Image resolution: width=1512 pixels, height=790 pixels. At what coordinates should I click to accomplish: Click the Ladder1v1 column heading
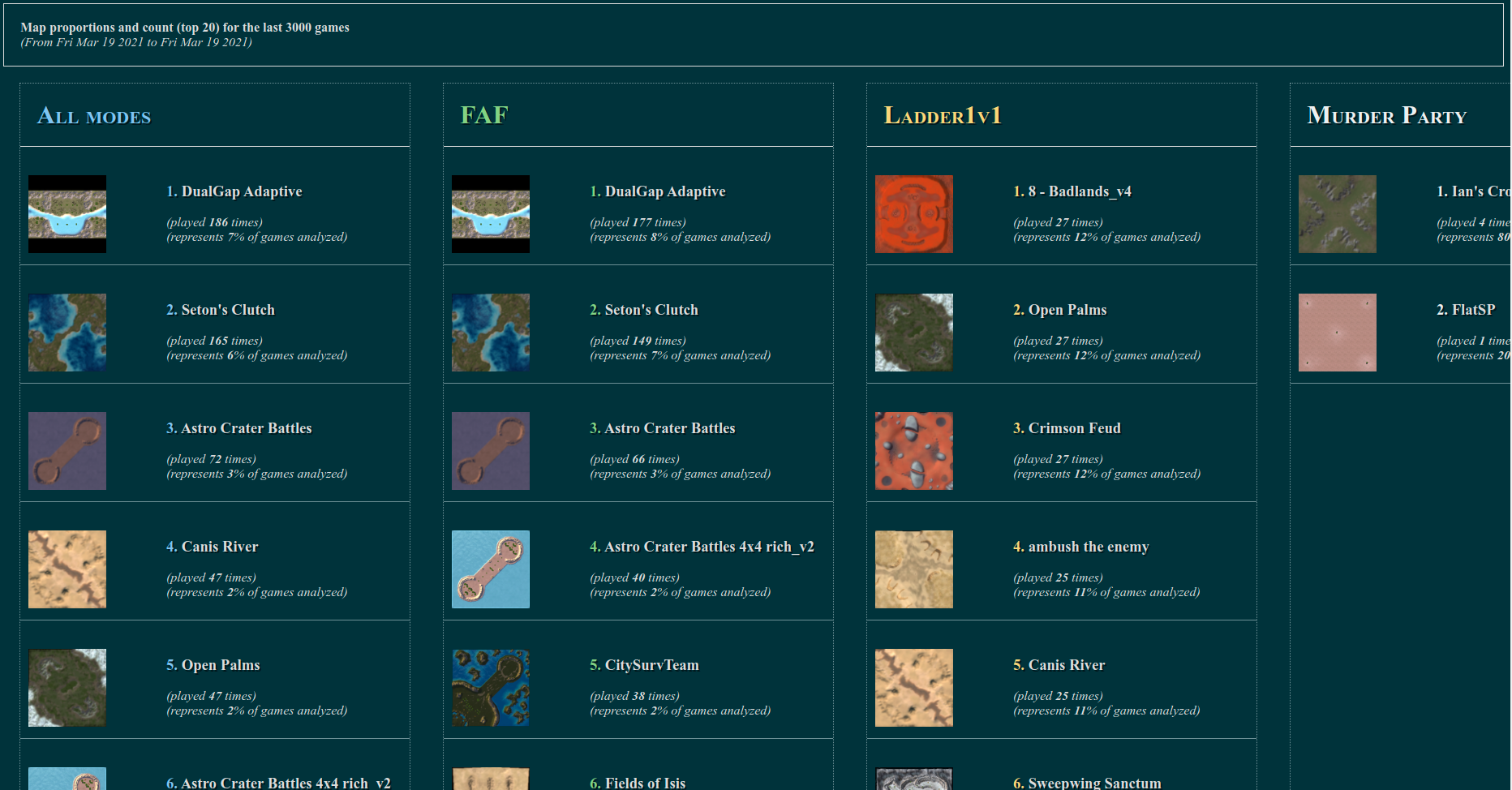click(943, 115)
